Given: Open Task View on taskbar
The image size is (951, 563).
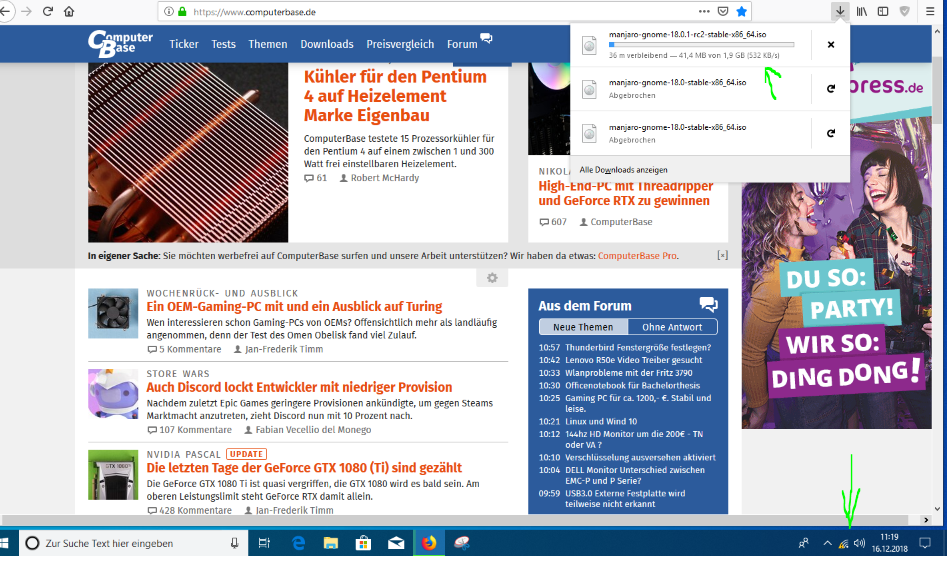Looking at the screenshot, I should click(x=264, y=543).
